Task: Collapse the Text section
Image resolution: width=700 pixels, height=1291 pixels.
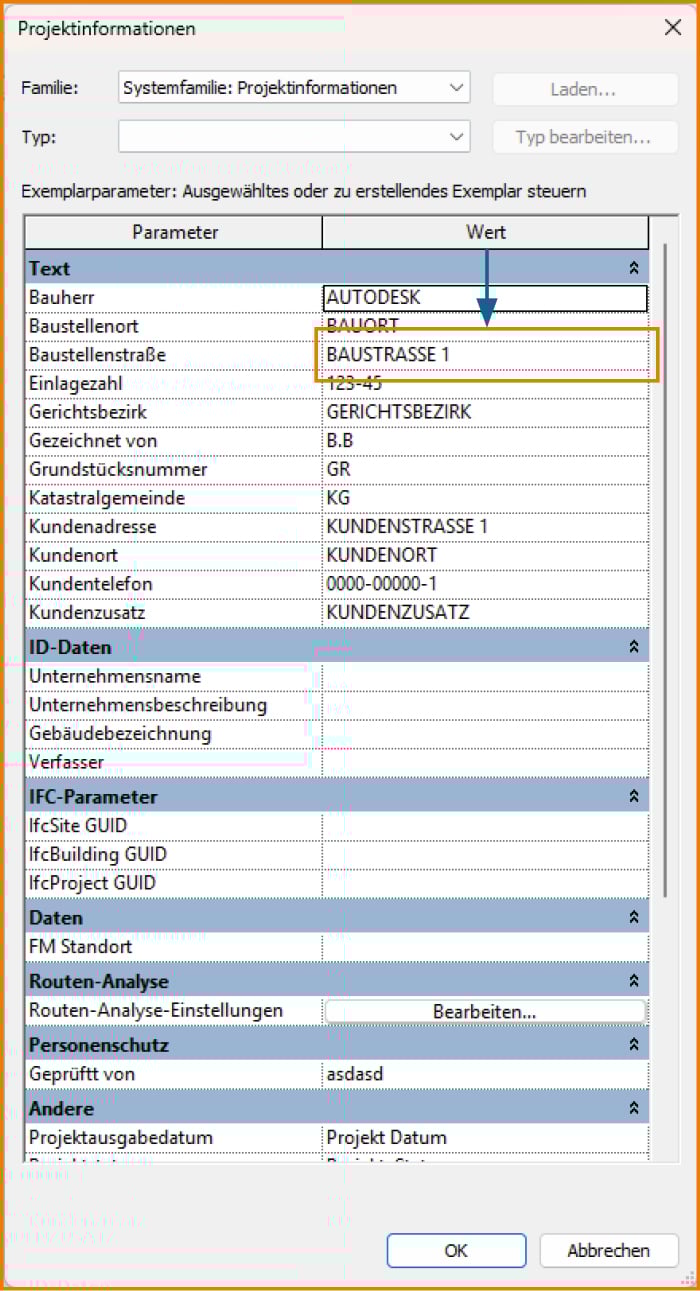Action: point(633,268)
